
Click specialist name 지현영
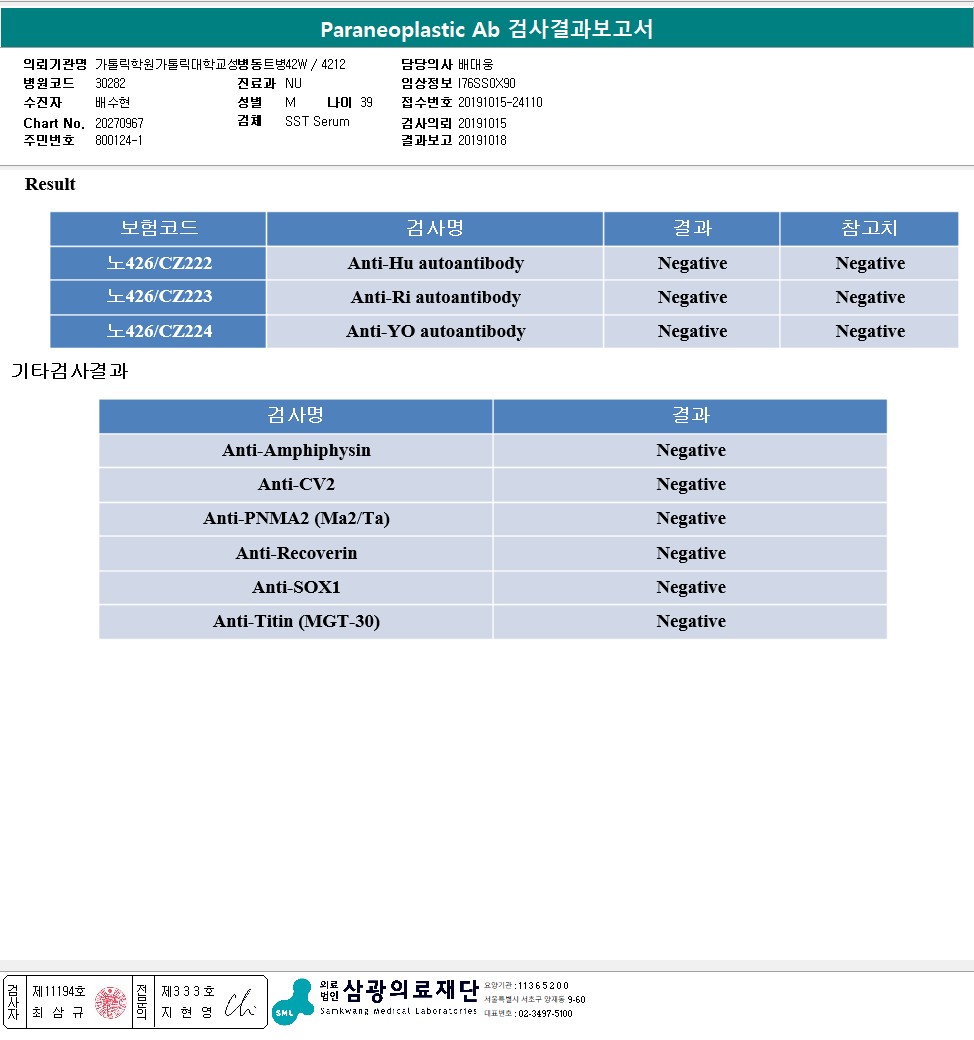pyautogui.click(x=188, y=1012)
